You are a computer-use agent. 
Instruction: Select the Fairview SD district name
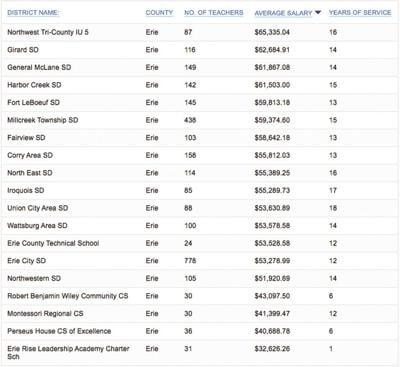(x=26, y=138)
